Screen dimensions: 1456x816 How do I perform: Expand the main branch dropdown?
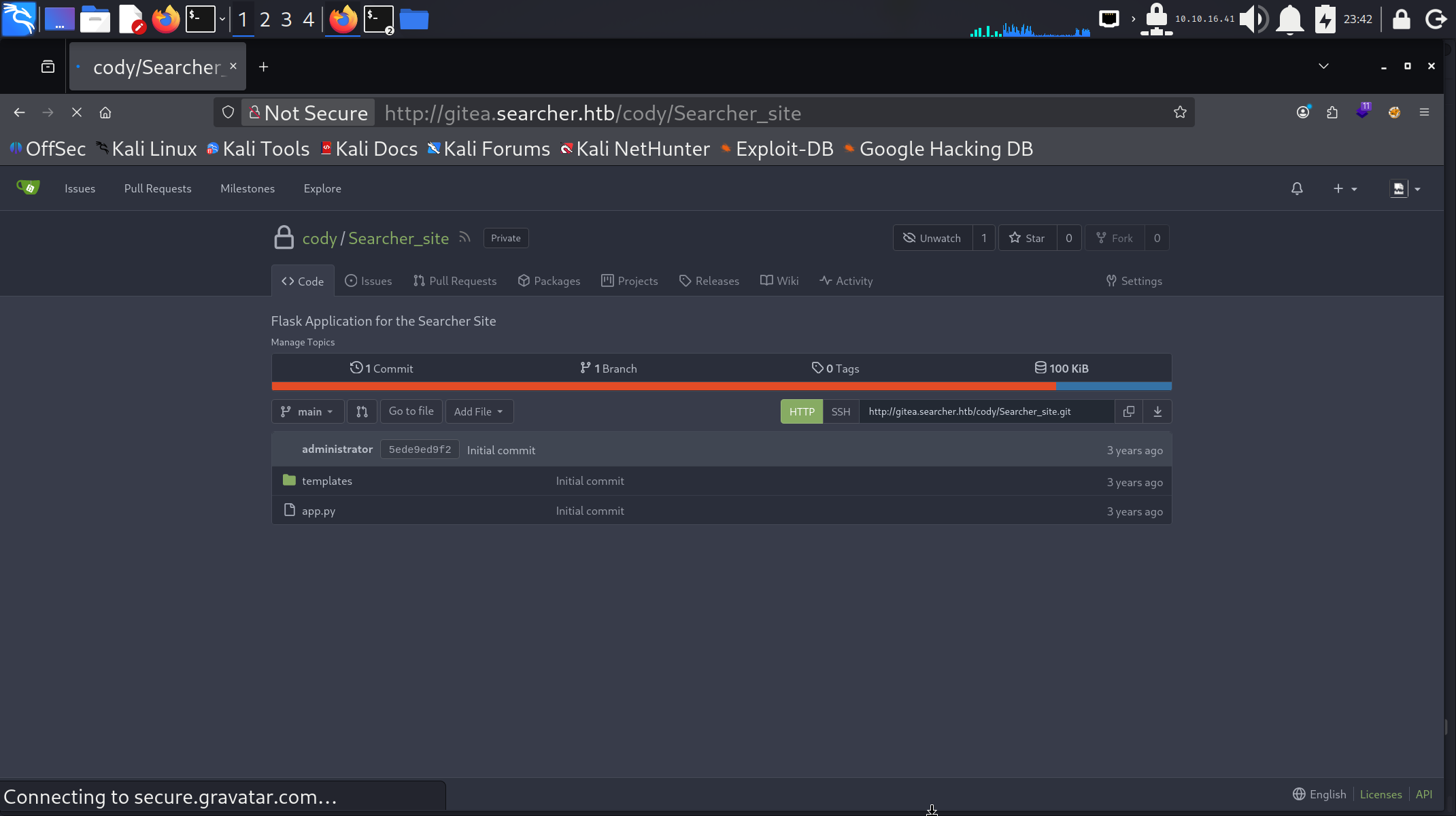(307, 411)
